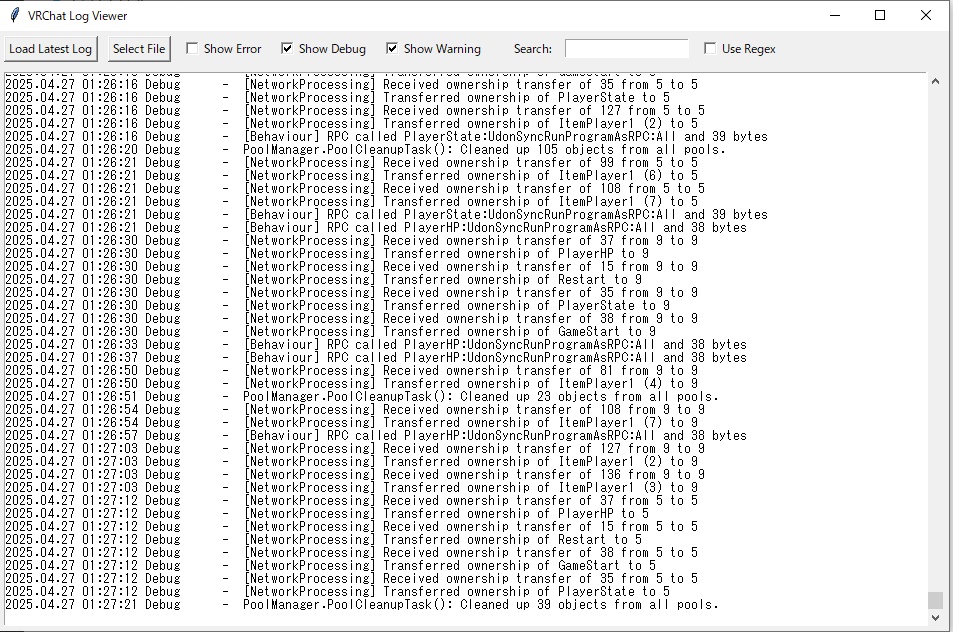Load the latest VRChat log

pos(50,48)
